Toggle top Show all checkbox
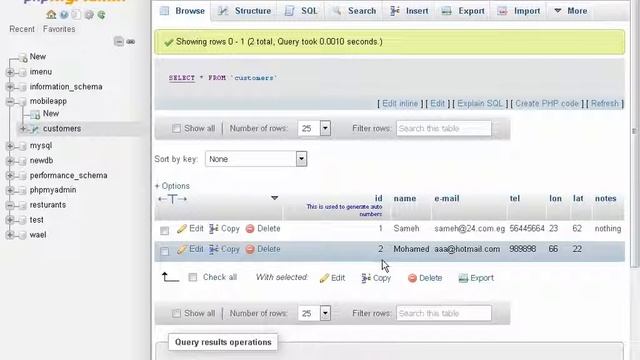Screen dimensions: 640x360 [176, 129]
